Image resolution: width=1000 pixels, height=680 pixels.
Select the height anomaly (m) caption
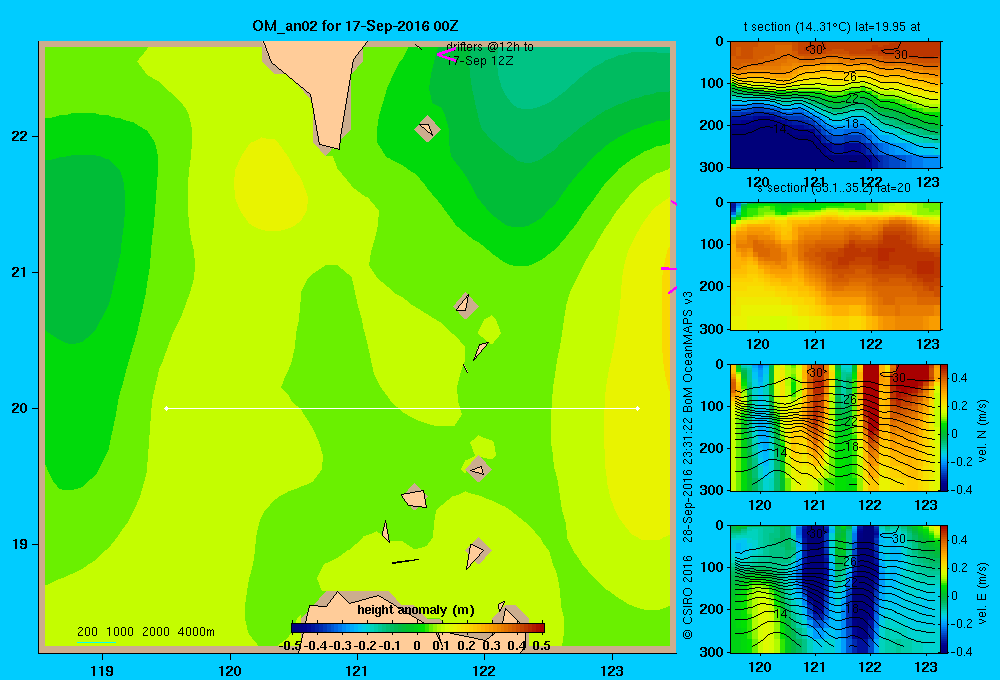tap(416, 610)
